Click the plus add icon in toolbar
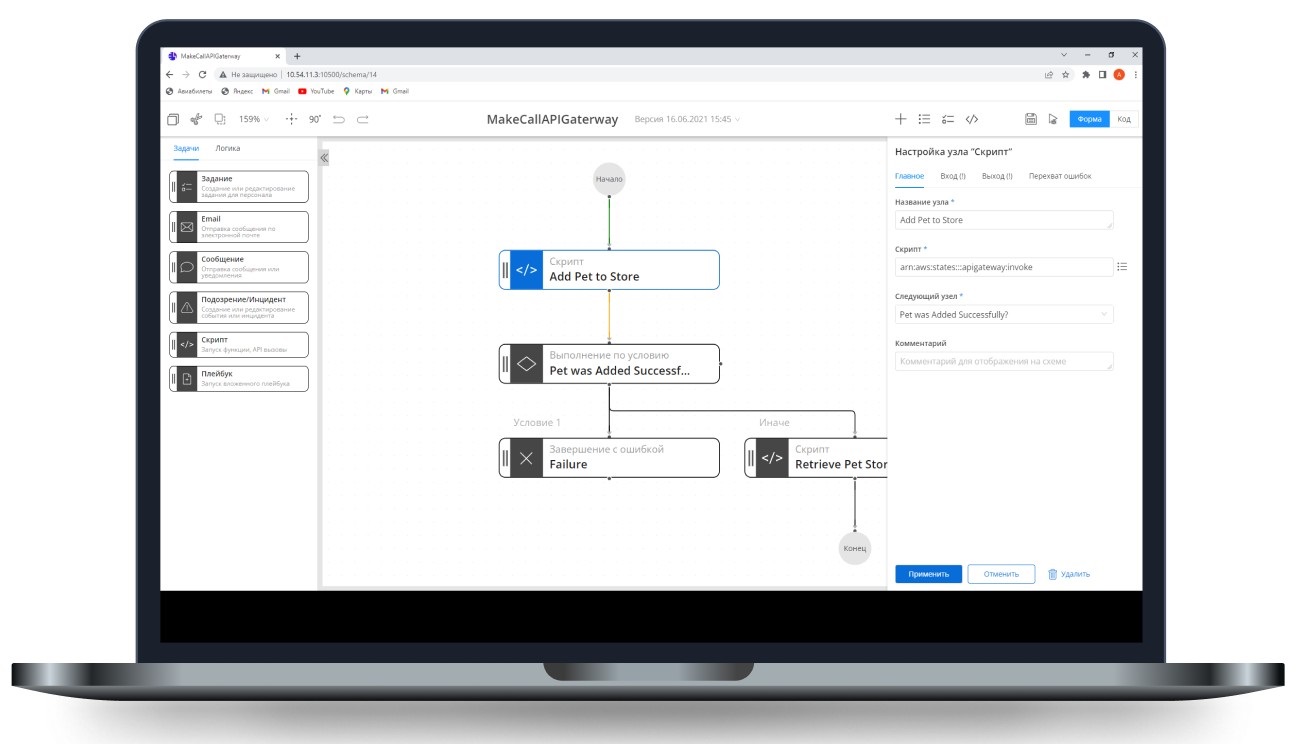Screen dimensions: 1306x744 point(900,119)
